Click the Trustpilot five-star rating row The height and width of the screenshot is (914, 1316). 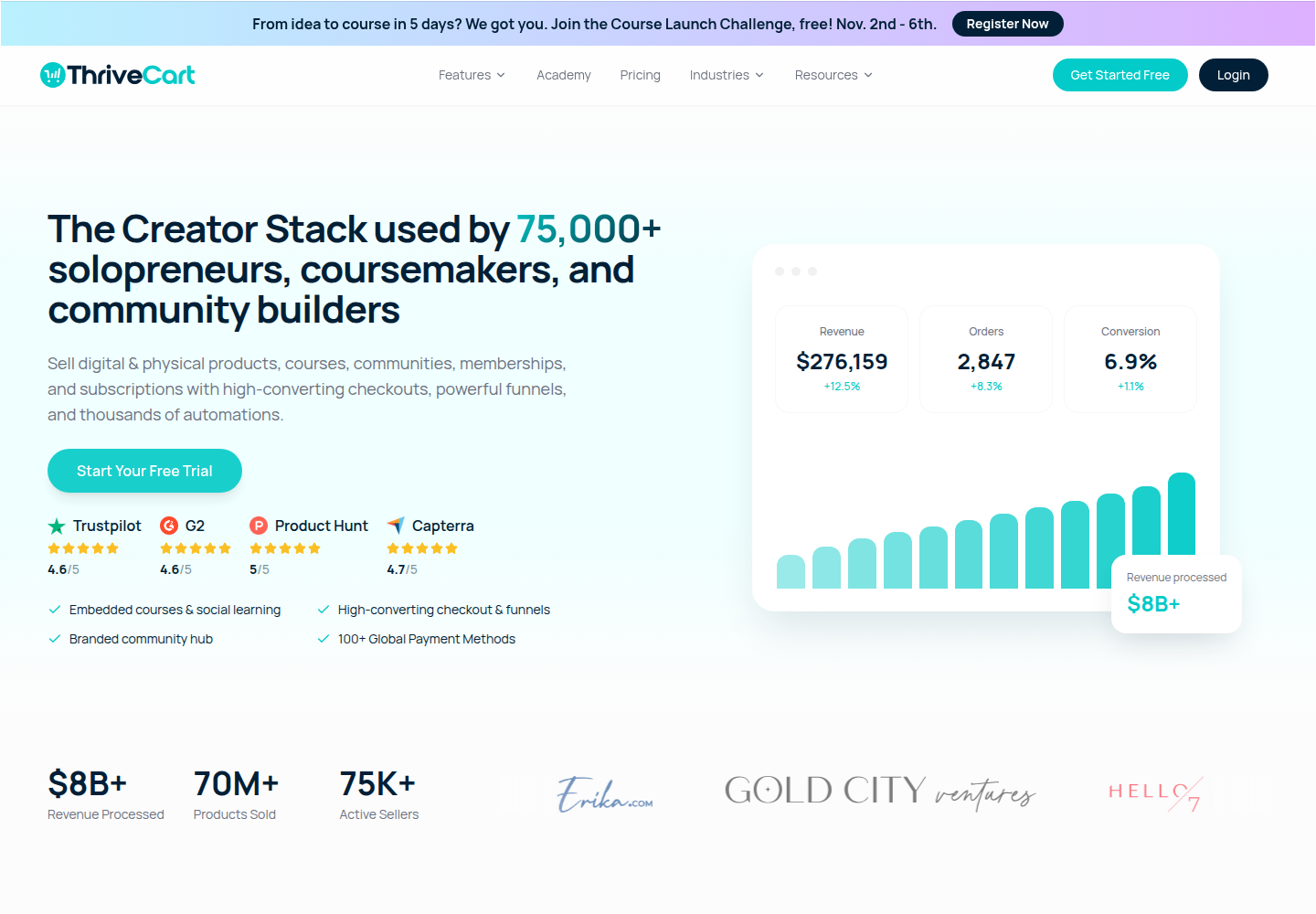[83, 548]
